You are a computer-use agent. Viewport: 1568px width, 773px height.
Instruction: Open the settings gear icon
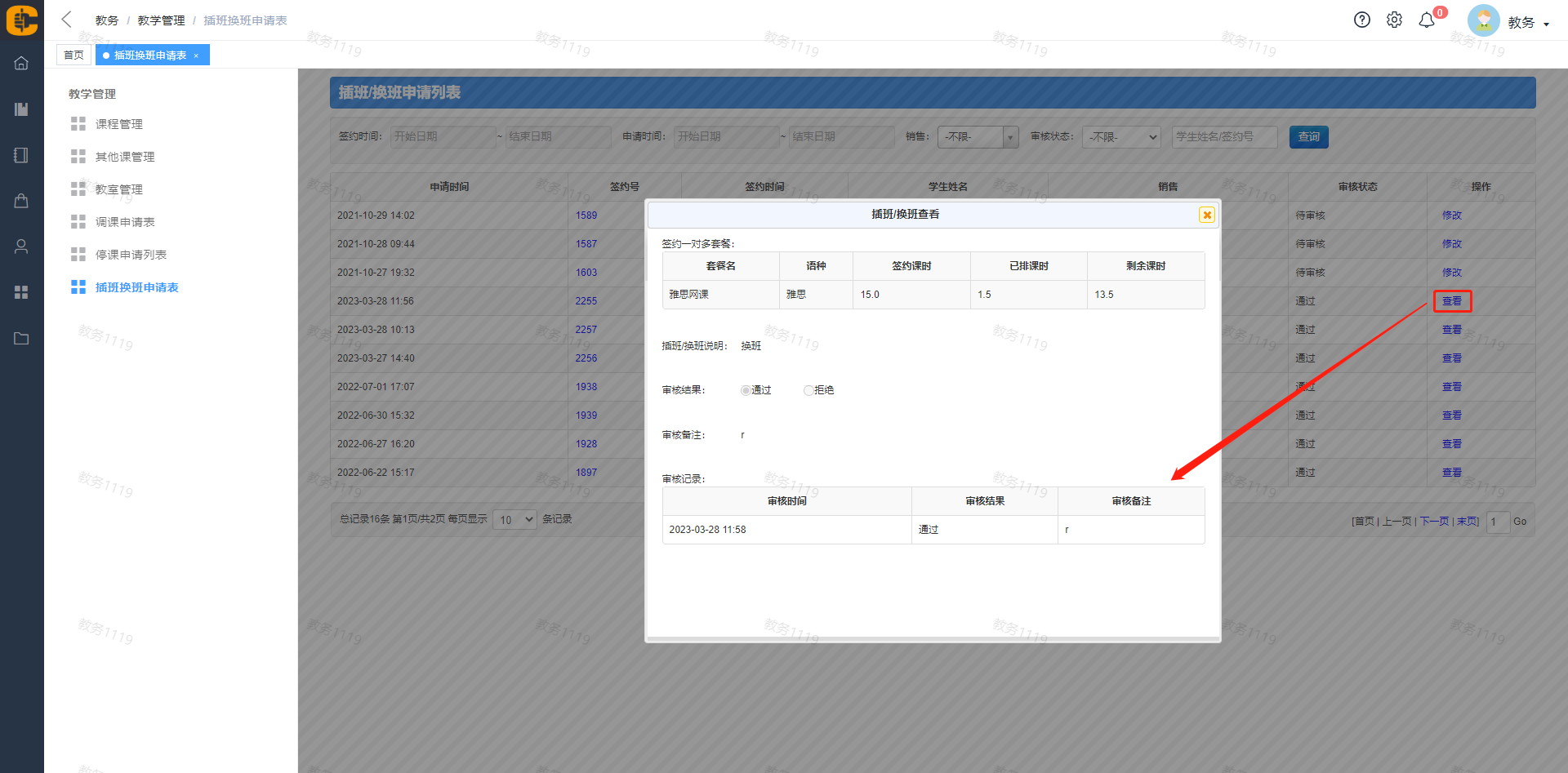[1394, 20]
